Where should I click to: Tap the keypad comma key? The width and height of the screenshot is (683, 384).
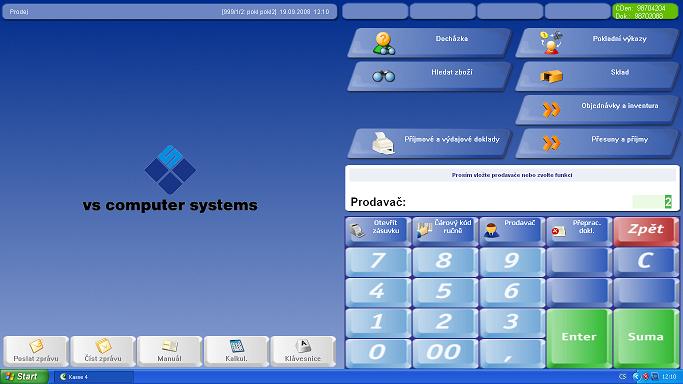512,354
